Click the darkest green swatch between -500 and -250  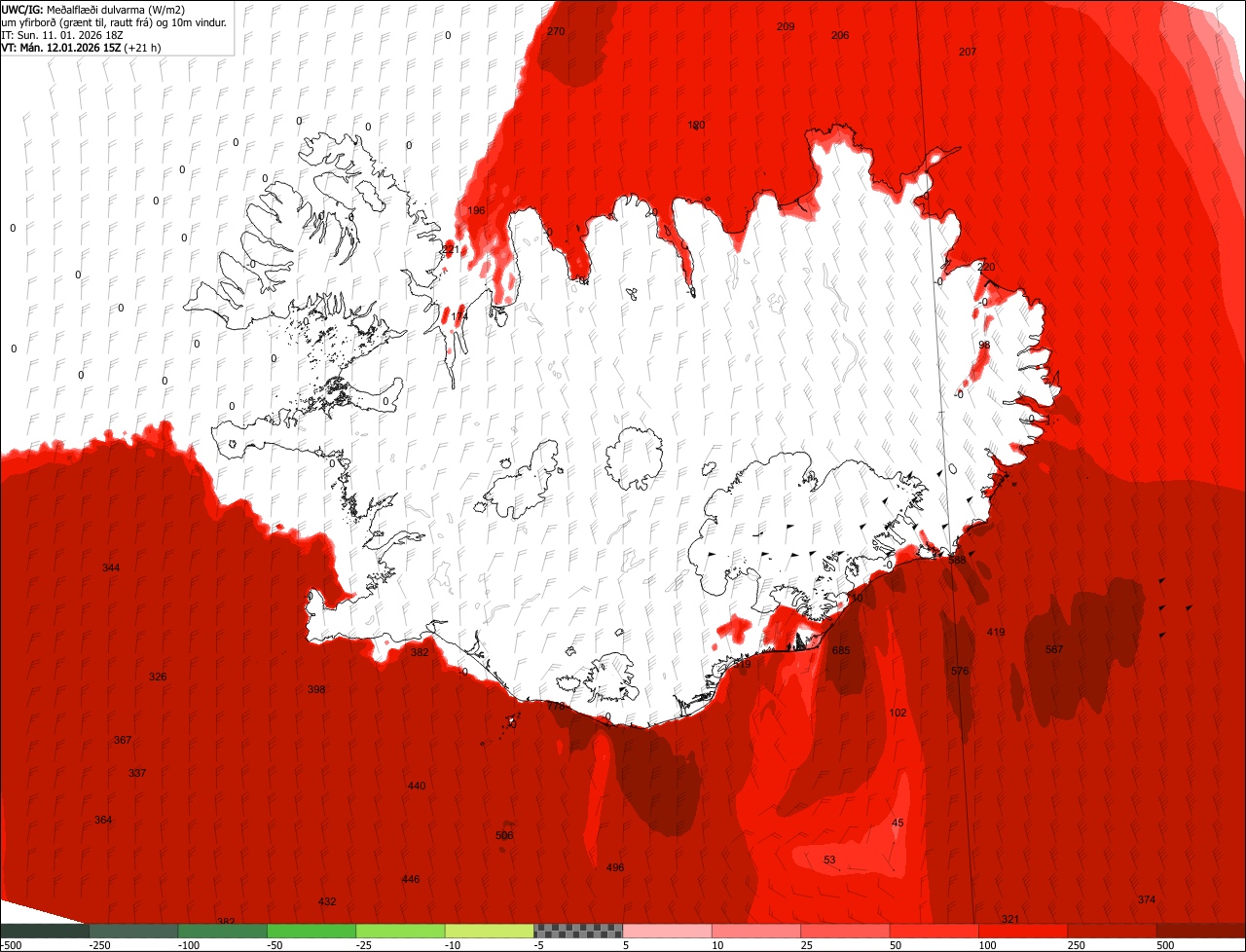tap(45, 931)
